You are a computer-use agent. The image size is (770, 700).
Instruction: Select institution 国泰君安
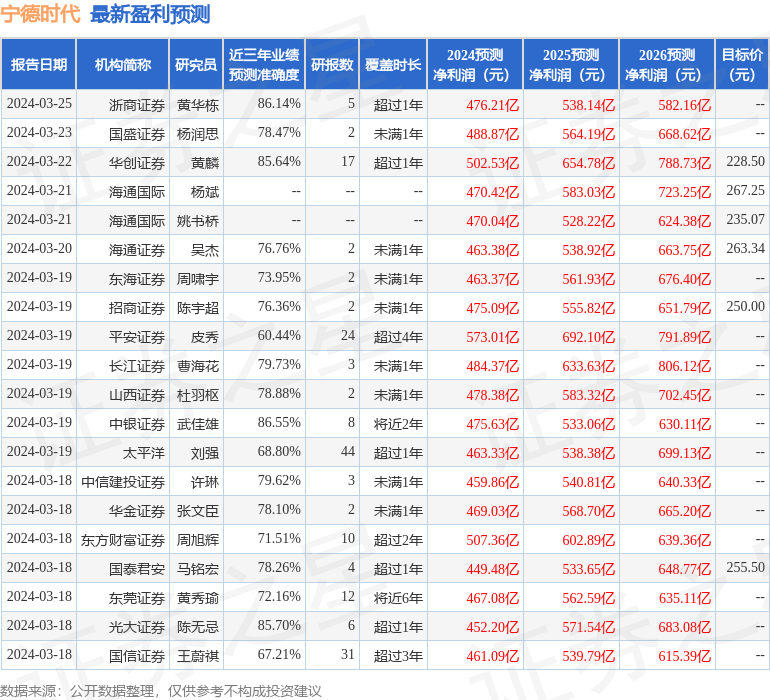pyautogui.click(x=137, y=569)
